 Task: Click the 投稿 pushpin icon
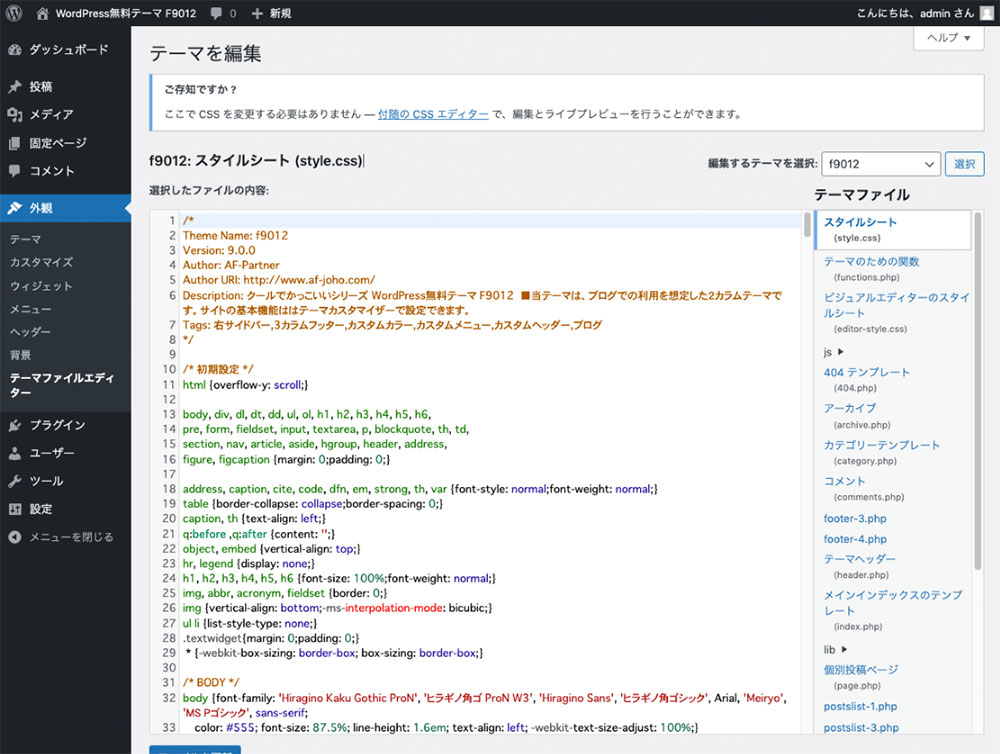coord(15,87)
